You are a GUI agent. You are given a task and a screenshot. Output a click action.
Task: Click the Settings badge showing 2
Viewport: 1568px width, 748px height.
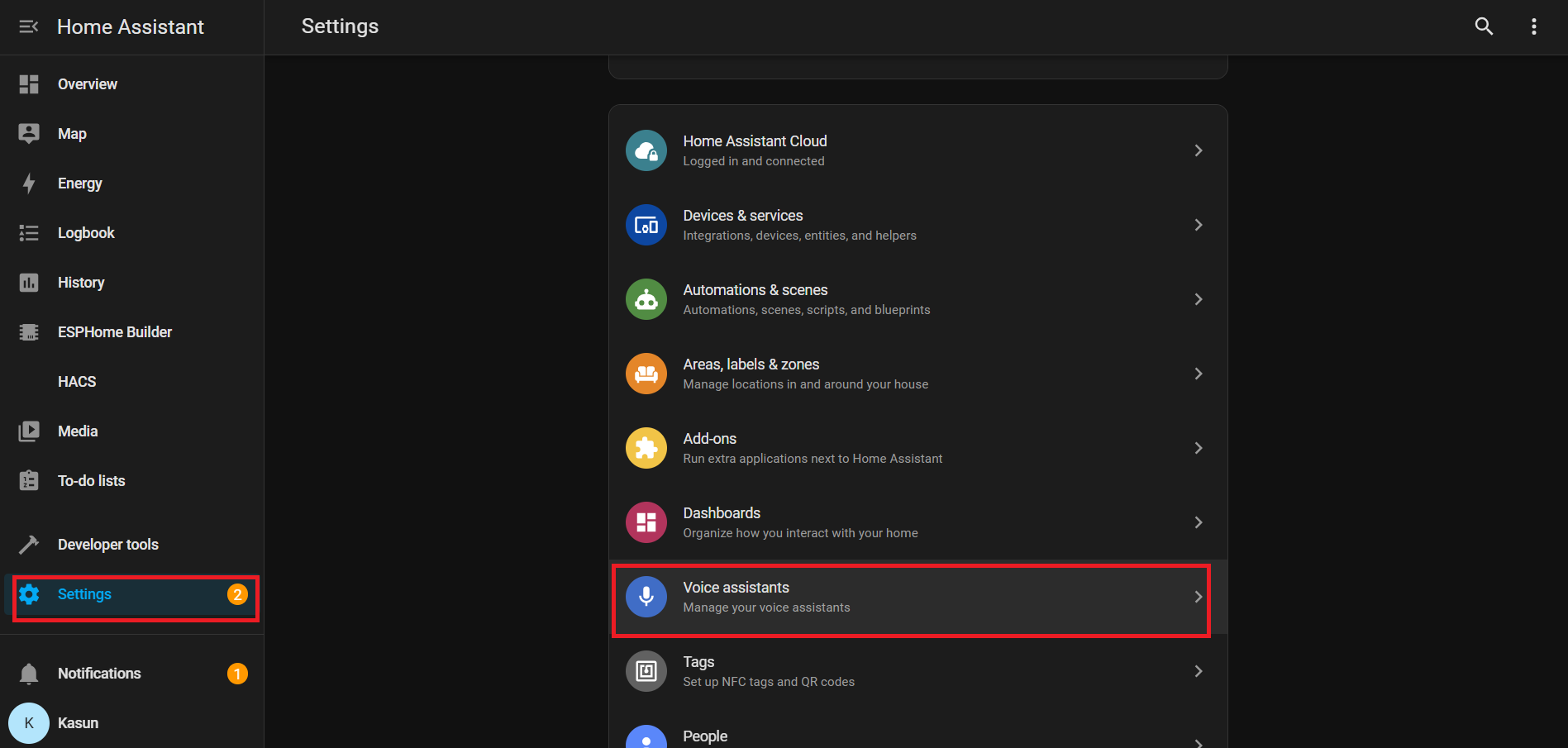tap(237, 594)
